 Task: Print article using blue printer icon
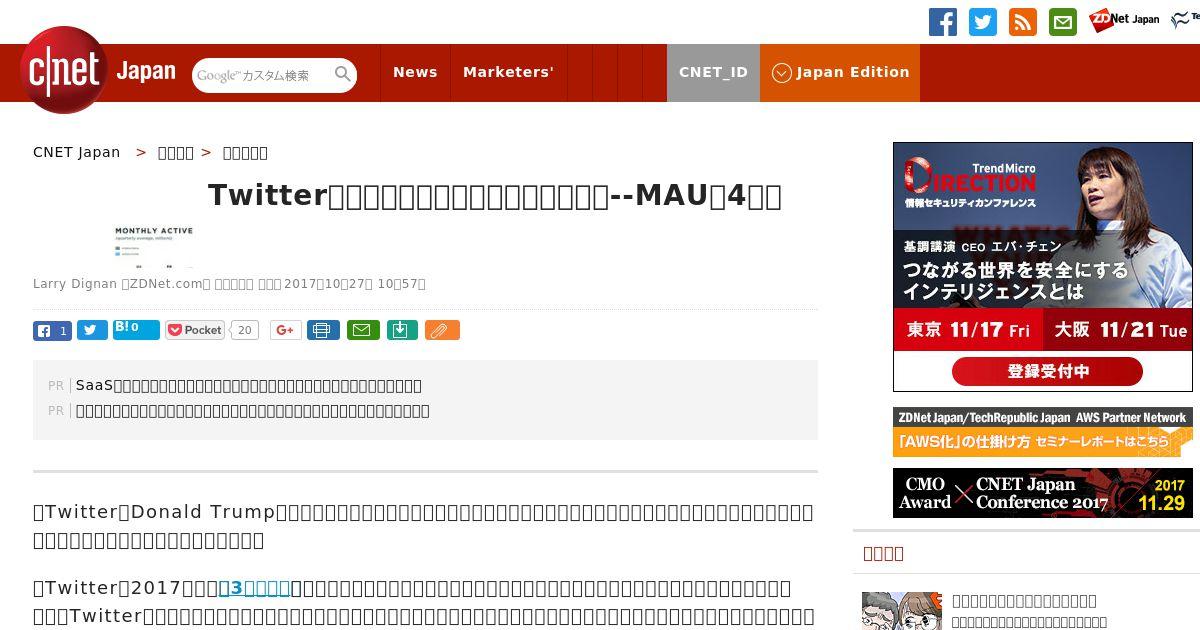[323, 330]
